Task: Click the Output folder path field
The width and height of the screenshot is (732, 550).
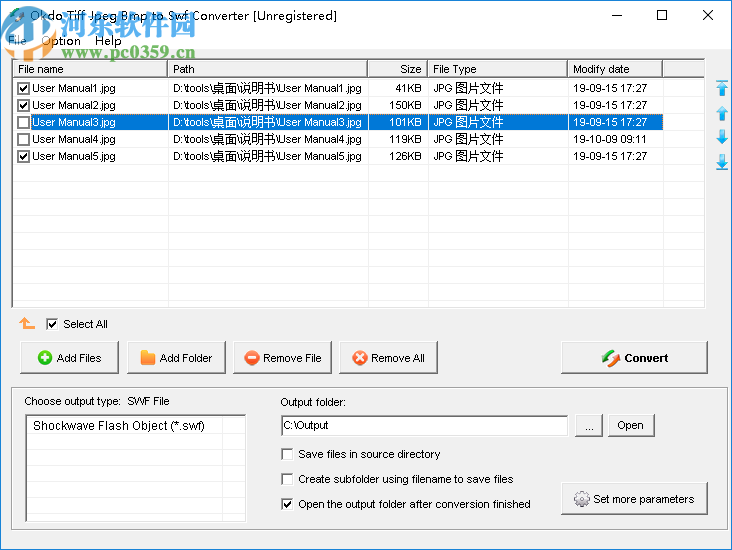Action: 424,425
